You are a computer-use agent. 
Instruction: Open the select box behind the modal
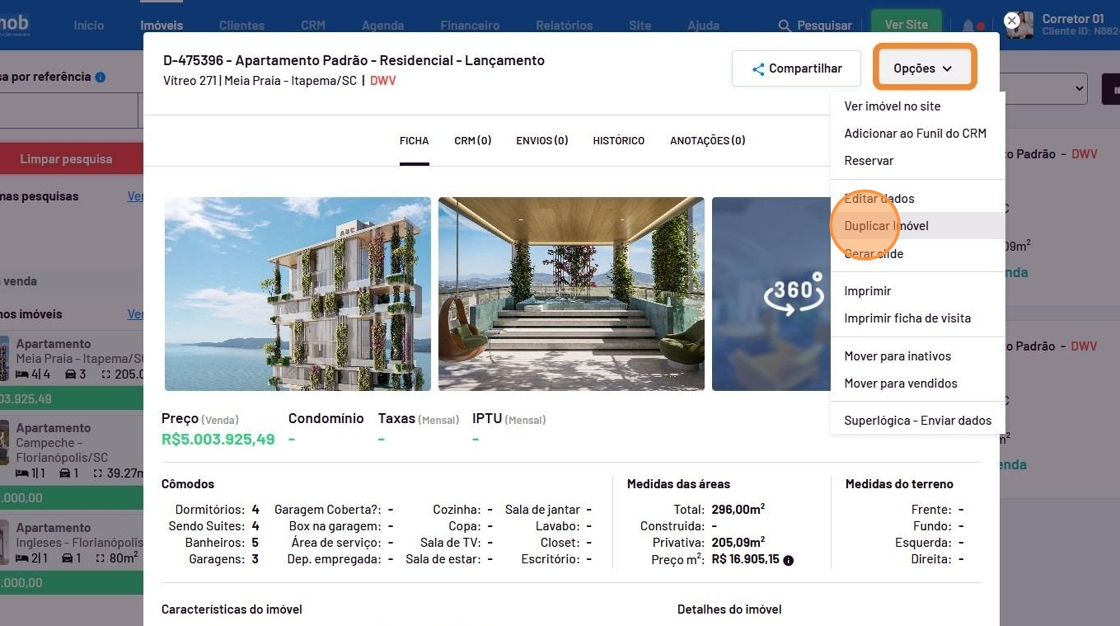tap(1045, 89)
